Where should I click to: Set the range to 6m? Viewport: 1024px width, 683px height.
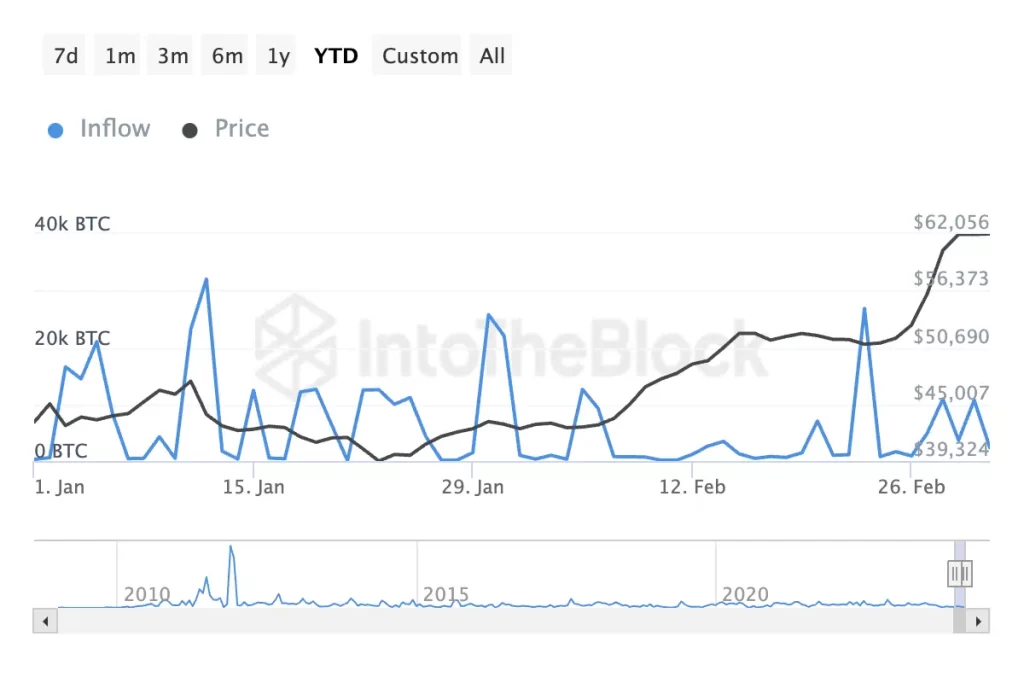pyautogui.click(x=227, y=56)
